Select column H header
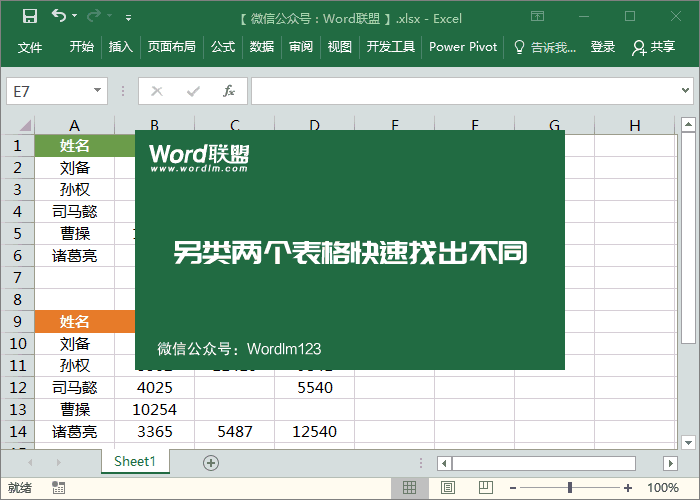700x500 pixels. (634, 125)
